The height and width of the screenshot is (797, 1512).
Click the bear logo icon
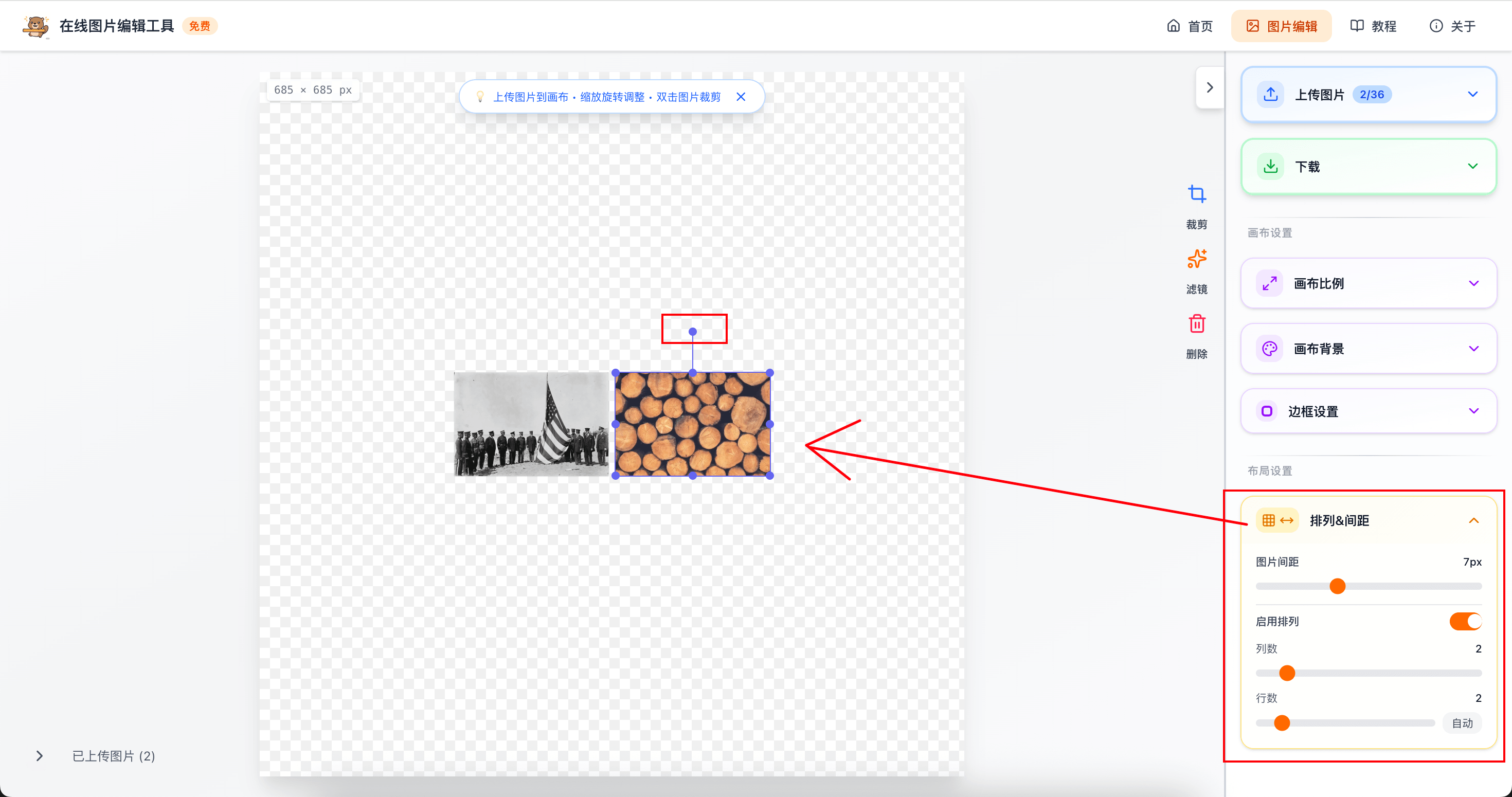[x=35, y=26]
